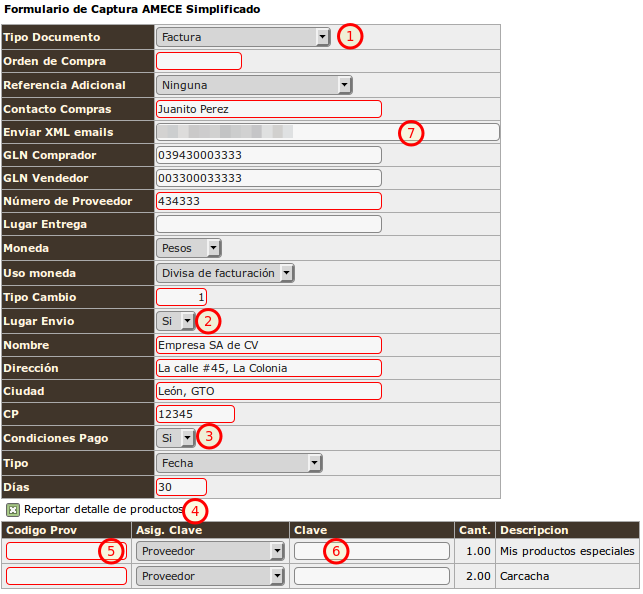
Task: Click Codigo Prov field in Carcacha row
Action: [x=66, y=576]
